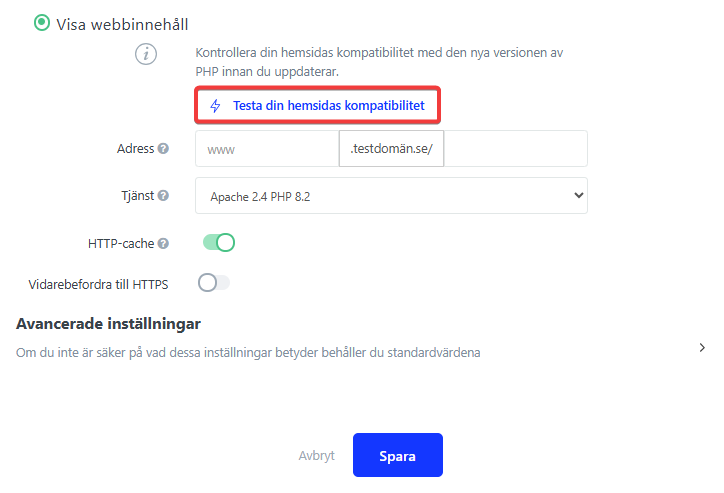Click the Tjänst label text
This screenshot has width=724, height=493.
coord(137,196)
